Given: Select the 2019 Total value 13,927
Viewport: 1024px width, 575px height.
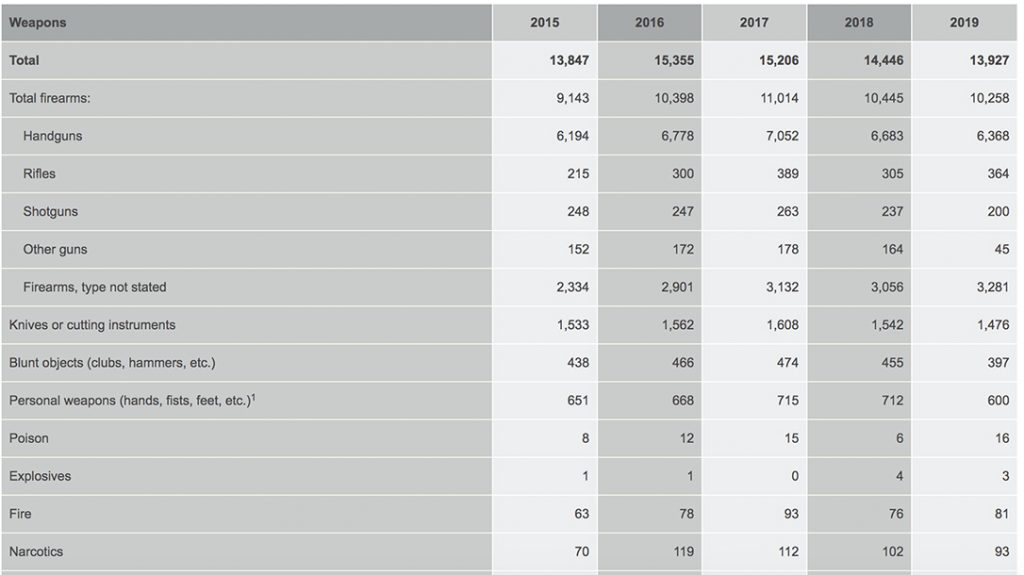Looking at the screenshot, I should point(989,61).
